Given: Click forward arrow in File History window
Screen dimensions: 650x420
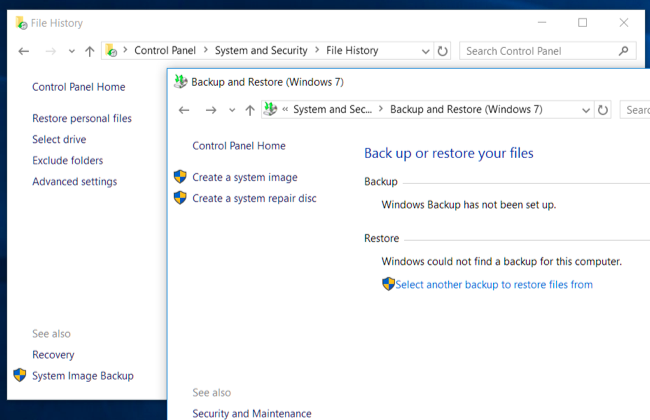Looking at the screenshot, I should pyautogui.click(x=51, y=51).
